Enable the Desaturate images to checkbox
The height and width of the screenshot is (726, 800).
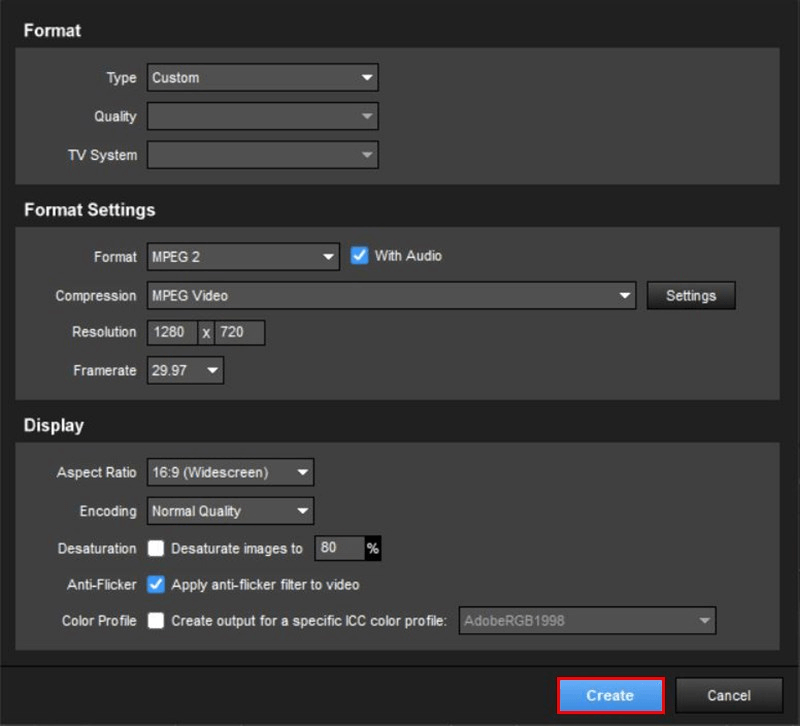click(x=156, y=549)
